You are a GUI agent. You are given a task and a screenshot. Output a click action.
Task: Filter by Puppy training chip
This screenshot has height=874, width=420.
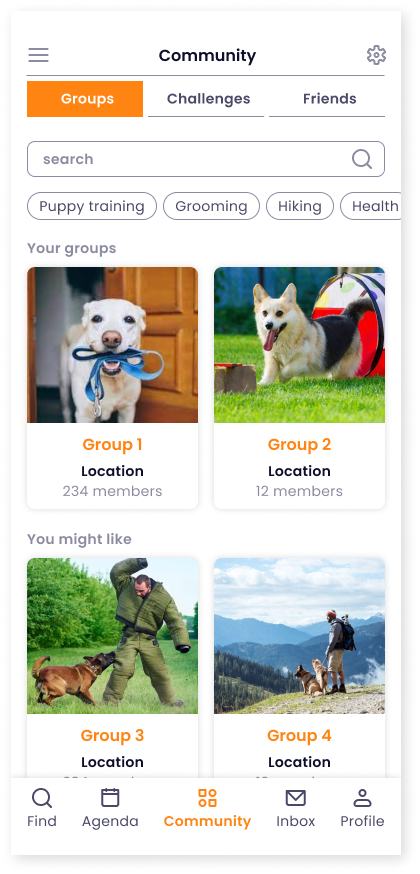pos(92,206)
